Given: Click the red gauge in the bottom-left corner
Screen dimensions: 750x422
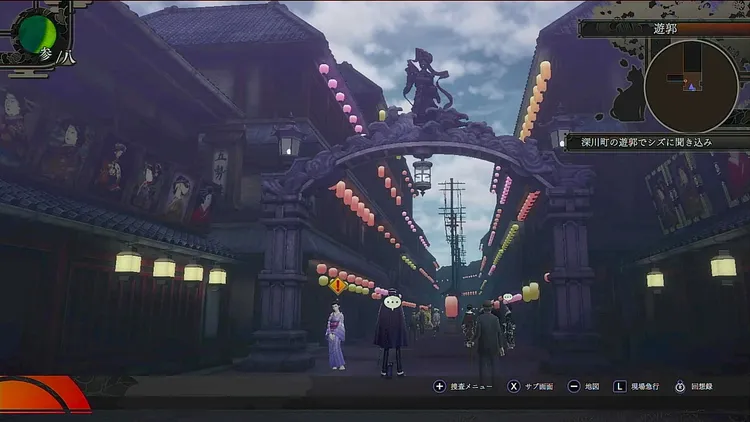Looking at the screenshot, I should (40, 394).
